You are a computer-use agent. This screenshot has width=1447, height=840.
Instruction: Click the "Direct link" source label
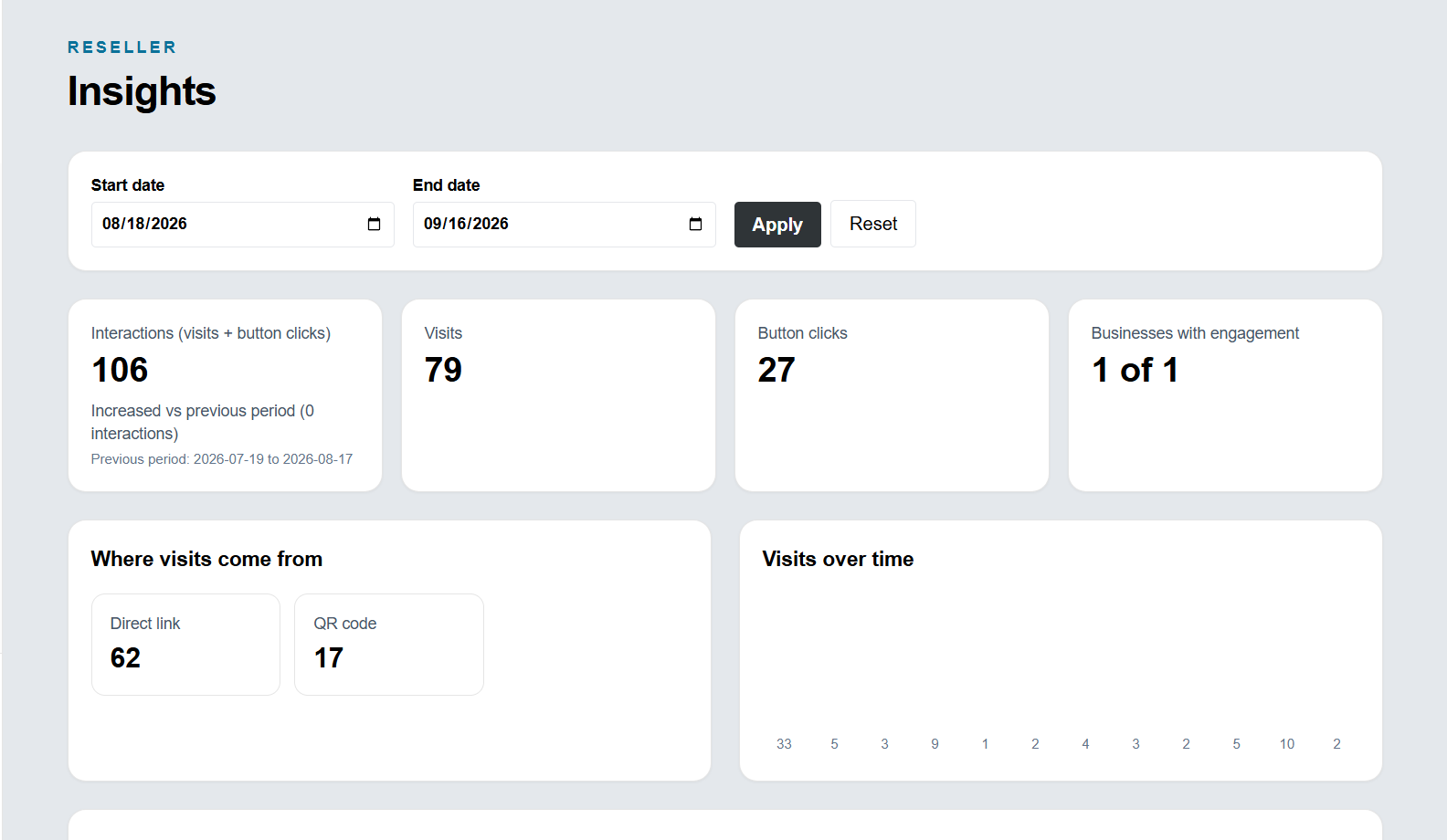point(145,624)
